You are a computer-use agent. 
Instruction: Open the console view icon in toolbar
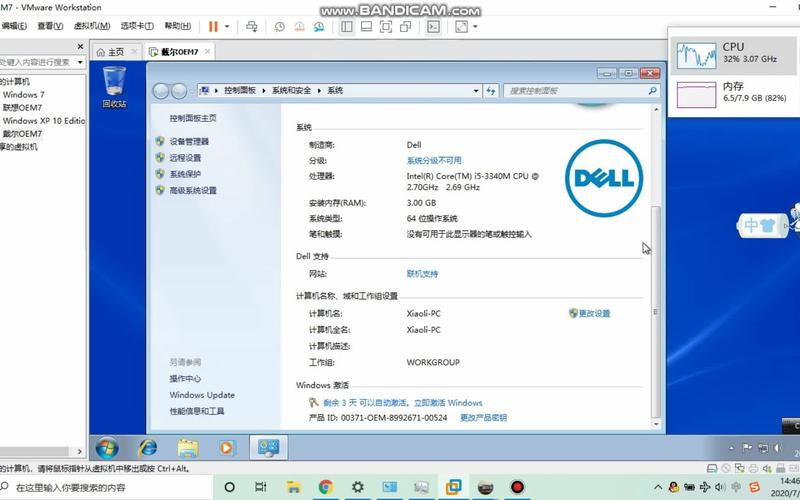433,27
